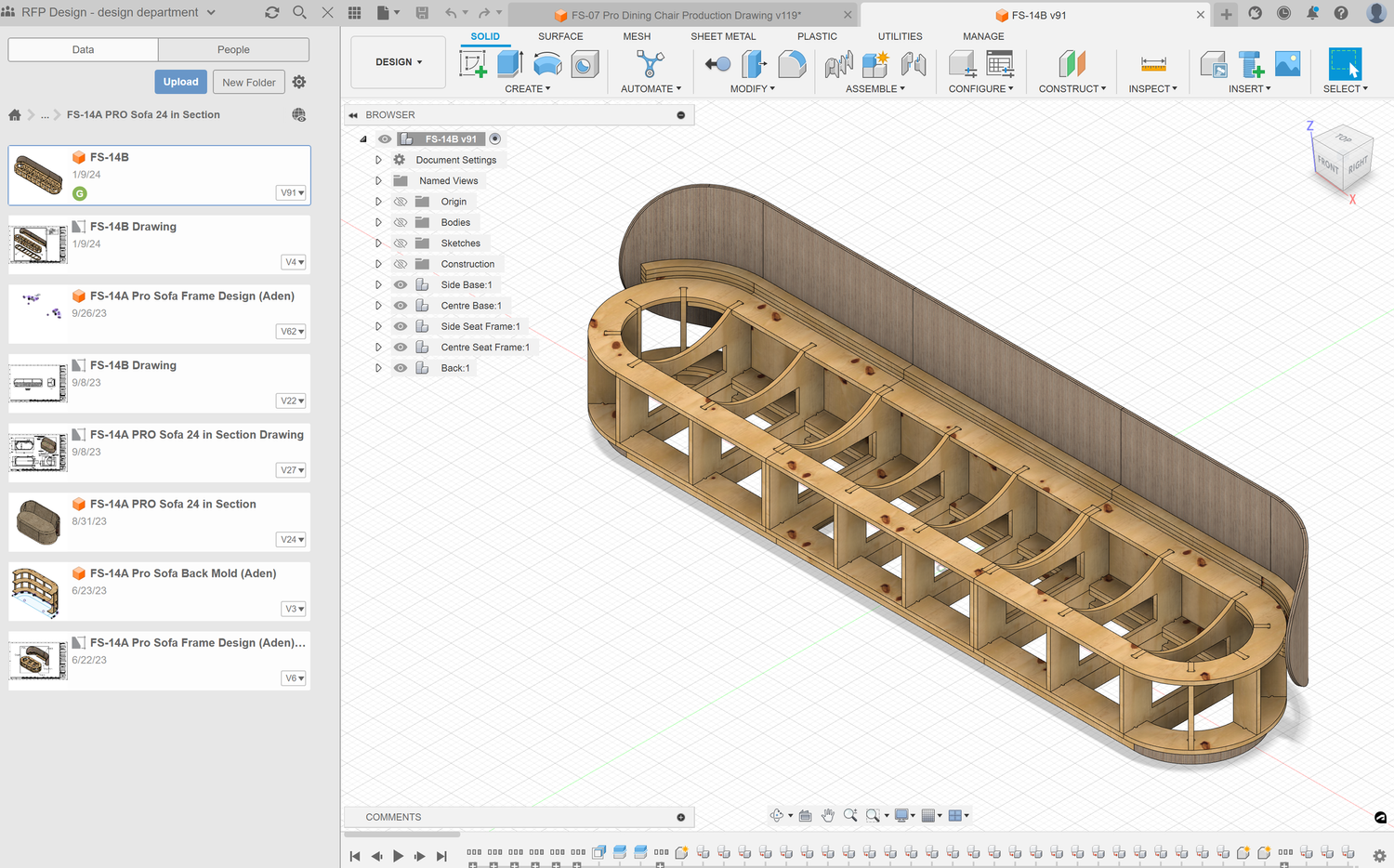Screen dimensions: 1394x868
Task: Open FS-14A Pro Sofa Back Mold thumbnail
Action: (36, 591)
